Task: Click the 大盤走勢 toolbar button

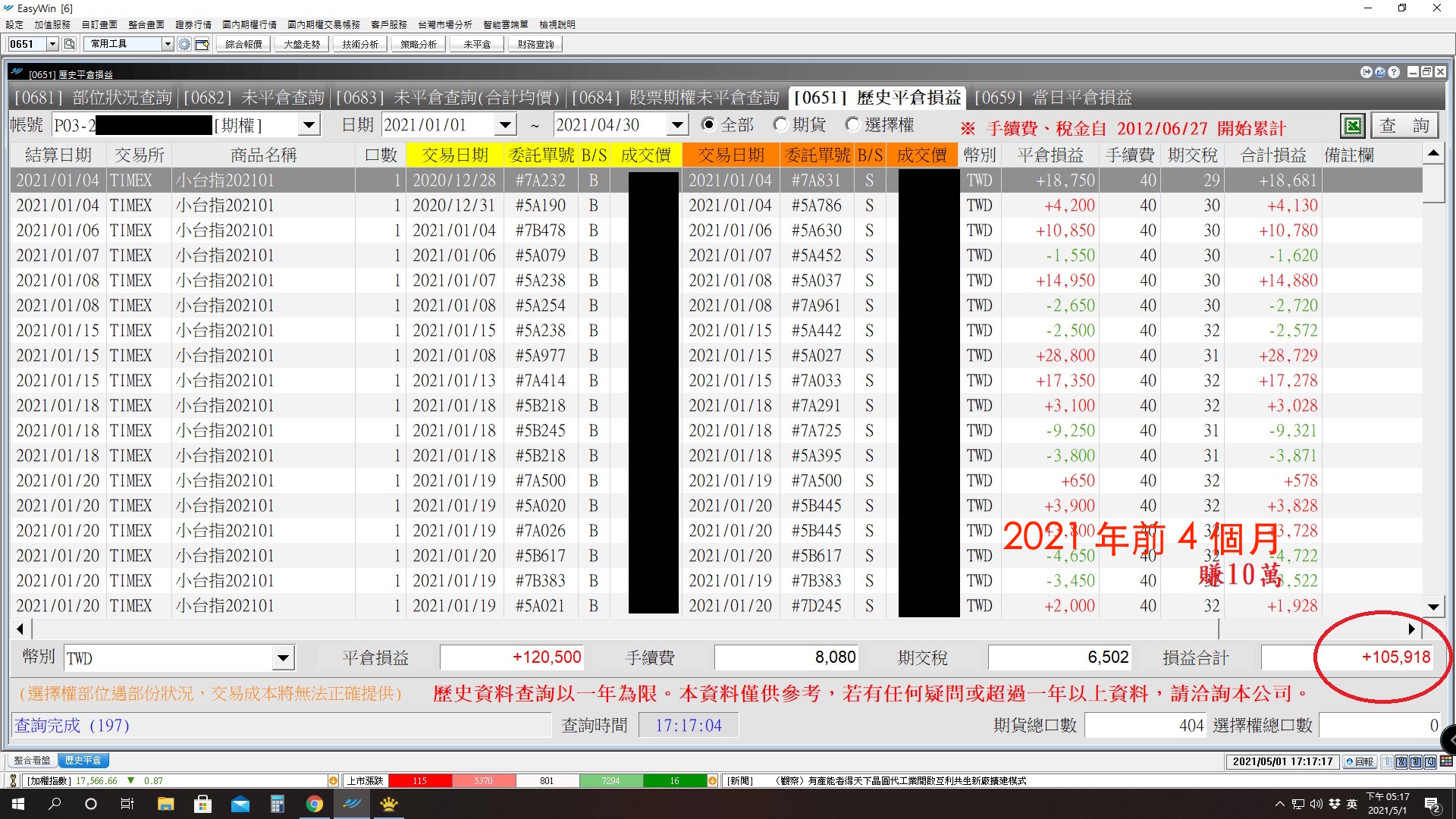Action: pos(302,44)
